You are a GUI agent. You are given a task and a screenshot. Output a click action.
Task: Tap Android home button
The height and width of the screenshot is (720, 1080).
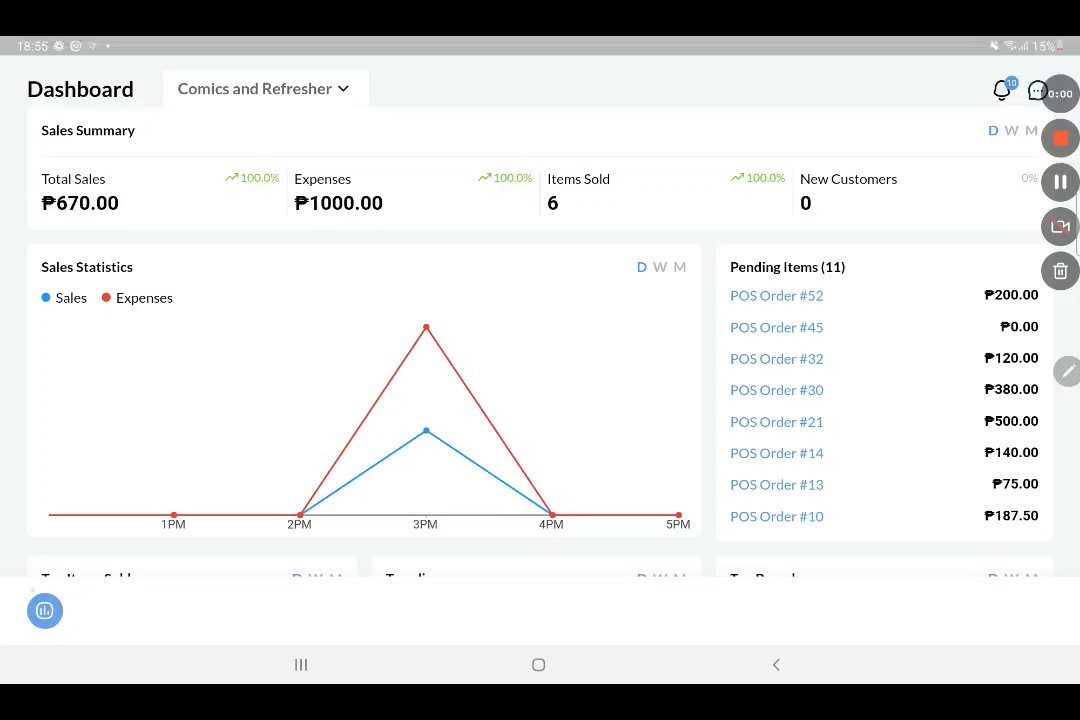pos(539,665)
